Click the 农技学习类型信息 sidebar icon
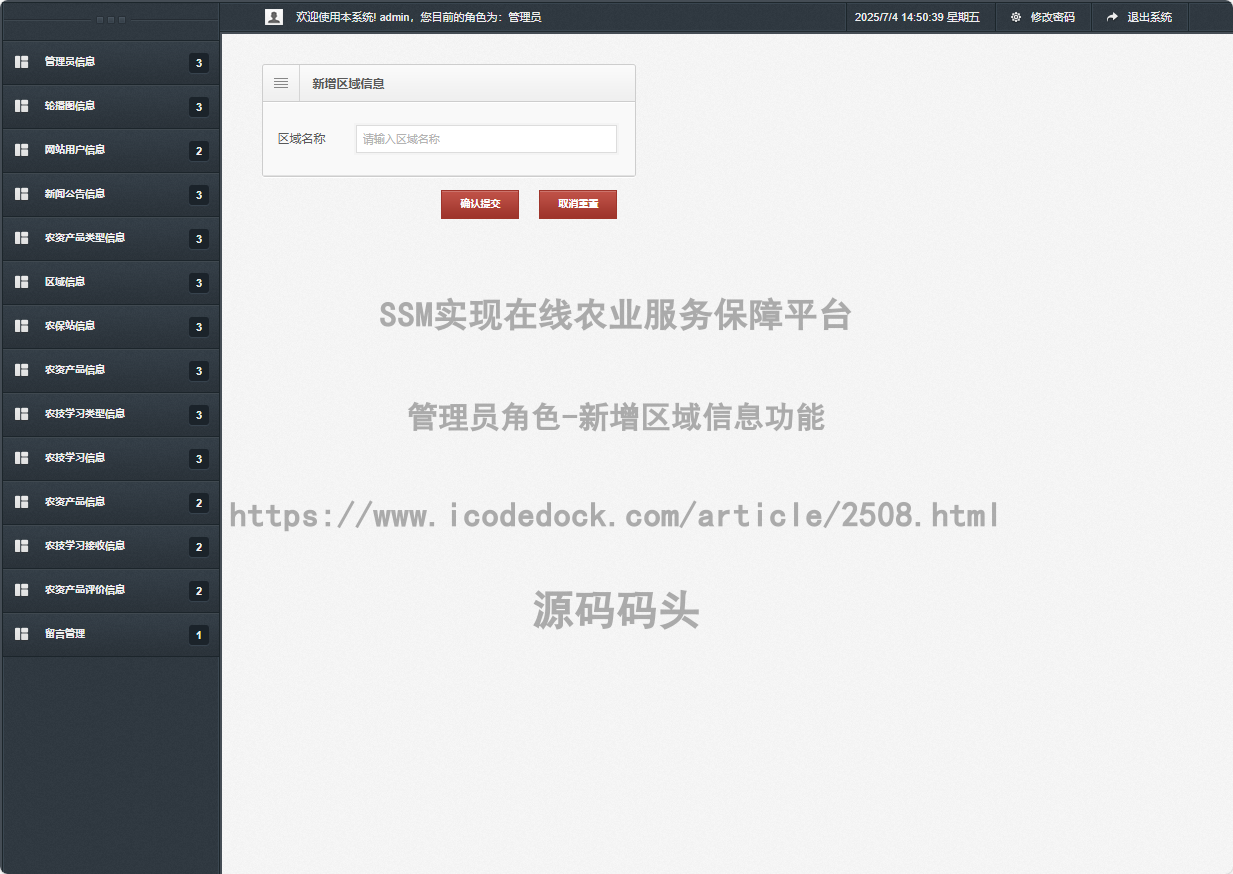This screenshot has width=1233, height=874. coord(21,414)
